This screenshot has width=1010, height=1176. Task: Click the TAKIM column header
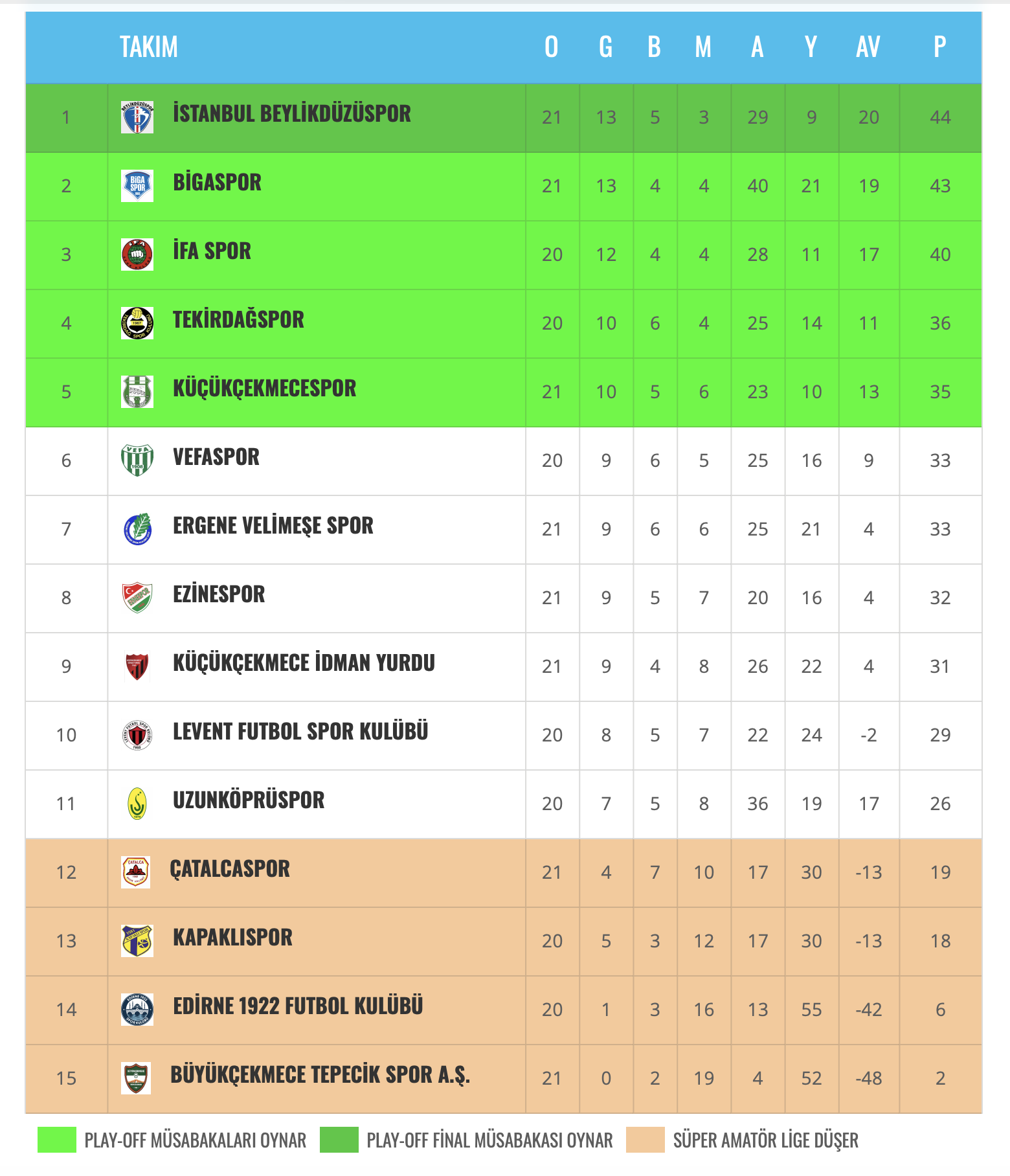[149, 47]
